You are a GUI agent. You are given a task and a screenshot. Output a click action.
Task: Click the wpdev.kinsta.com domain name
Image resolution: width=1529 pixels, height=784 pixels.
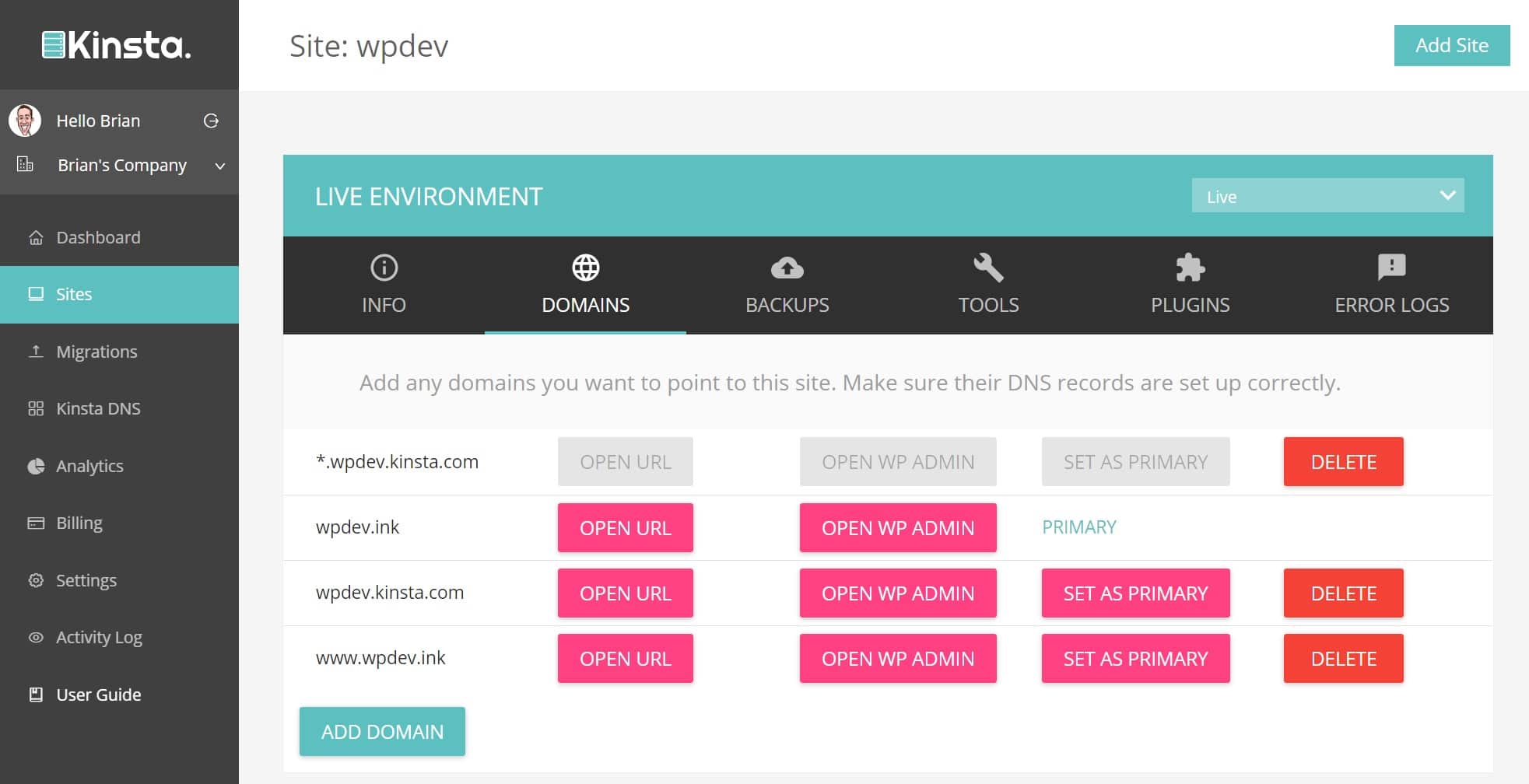(390, 592)
